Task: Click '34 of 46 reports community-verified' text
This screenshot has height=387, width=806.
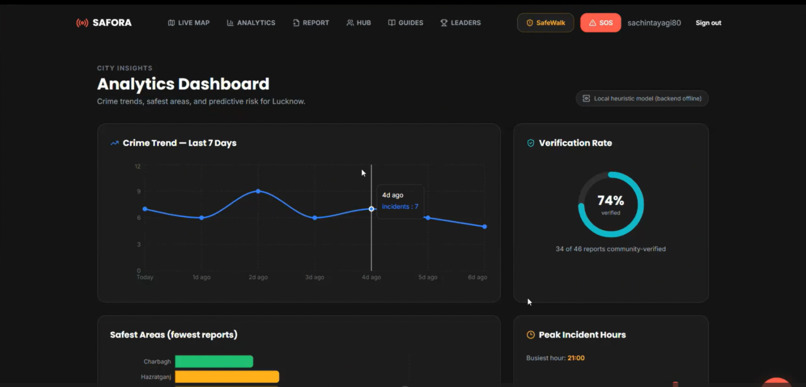Action: click(611, 249)
